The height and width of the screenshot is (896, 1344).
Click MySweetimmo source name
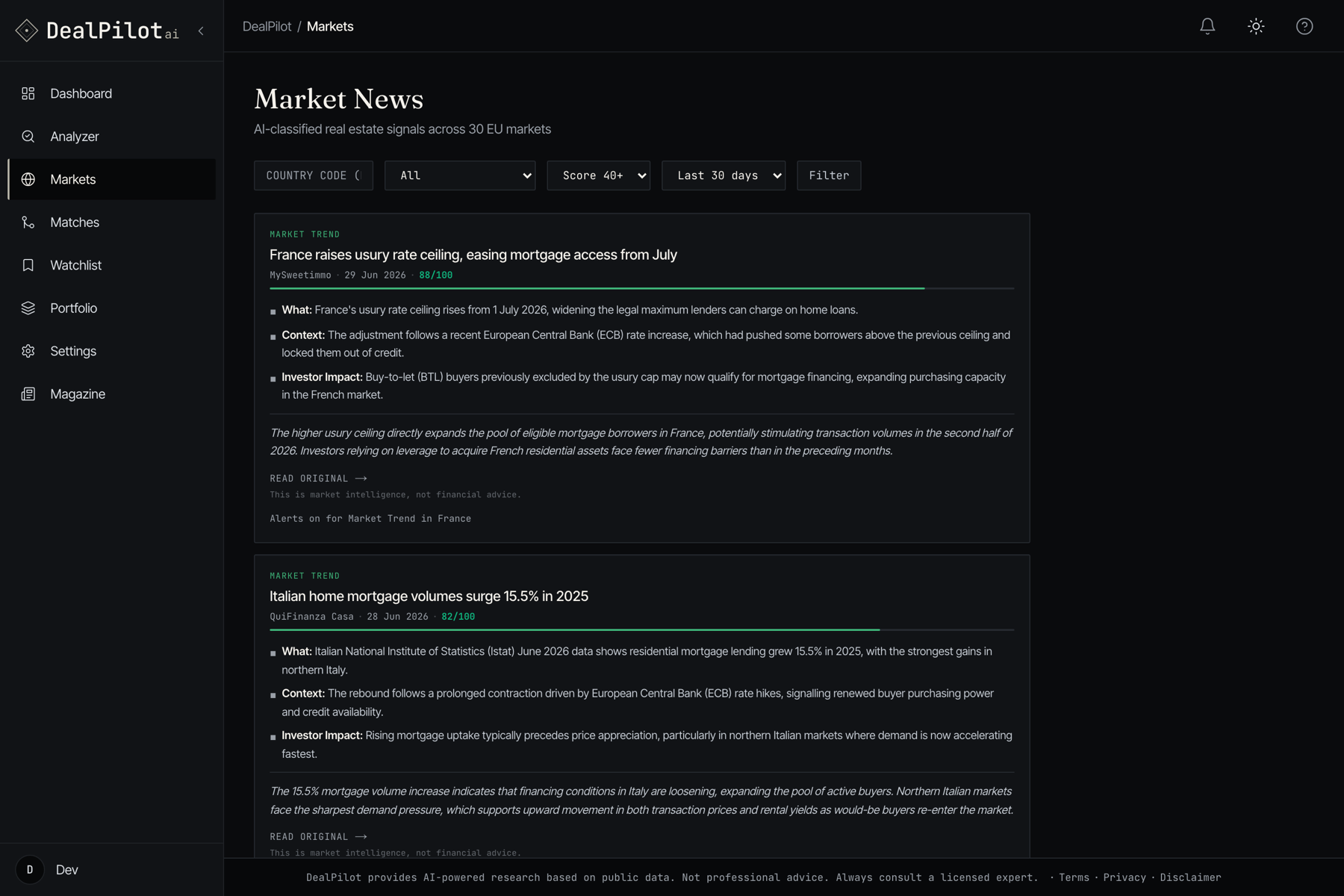click(300, 275)
